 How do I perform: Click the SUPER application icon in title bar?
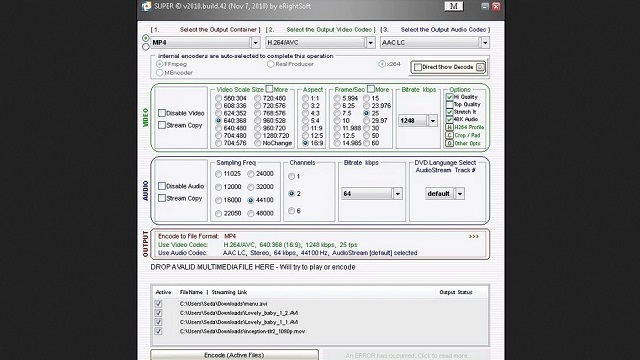[x=146, y=7]
